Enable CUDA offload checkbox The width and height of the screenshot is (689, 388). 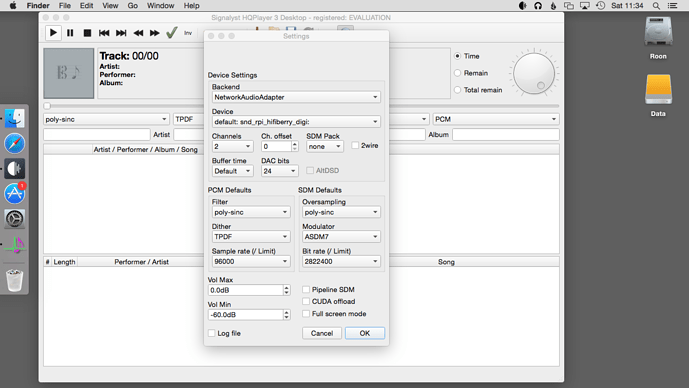306,301
